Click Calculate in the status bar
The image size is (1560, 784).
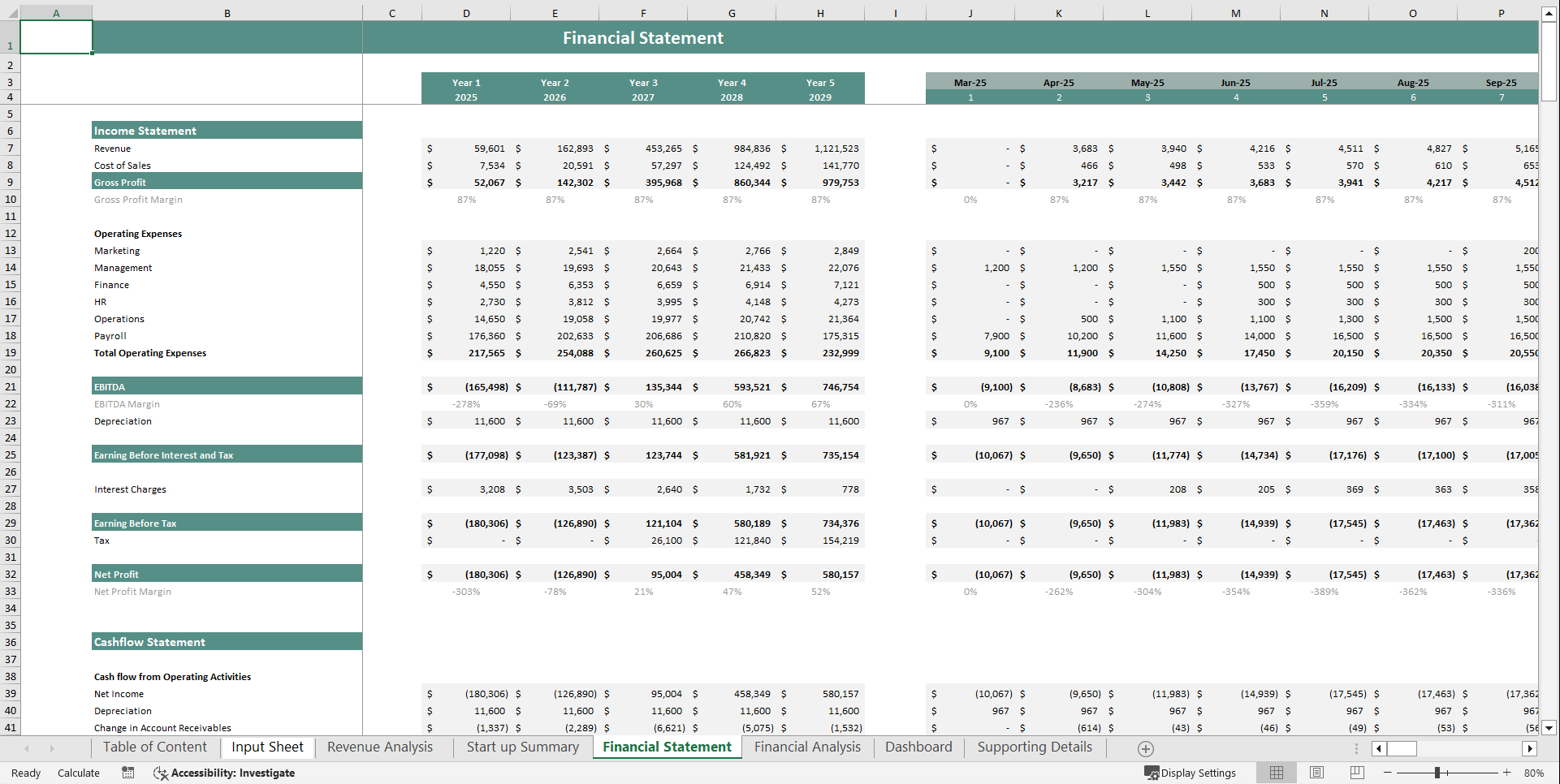(x=78, y=773)
